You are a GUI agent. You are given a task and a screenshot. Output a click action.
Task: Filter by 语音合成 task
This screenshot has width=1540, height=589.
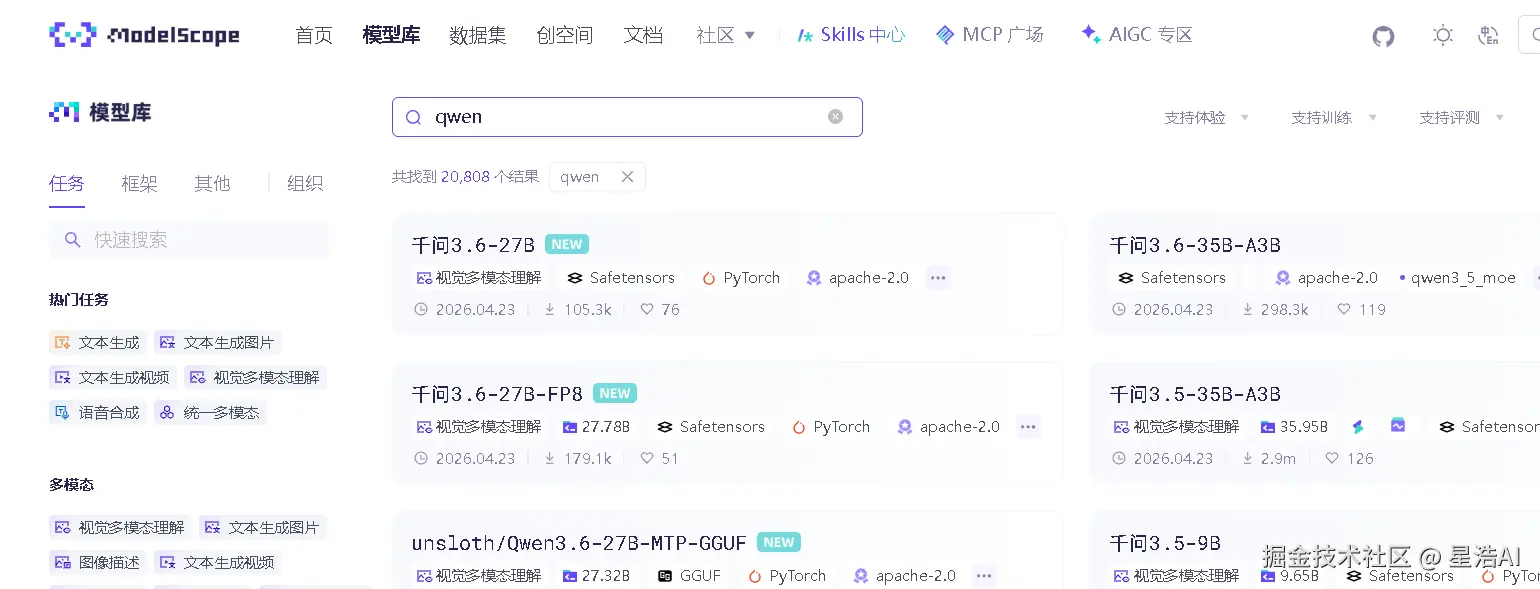[97, 413]
